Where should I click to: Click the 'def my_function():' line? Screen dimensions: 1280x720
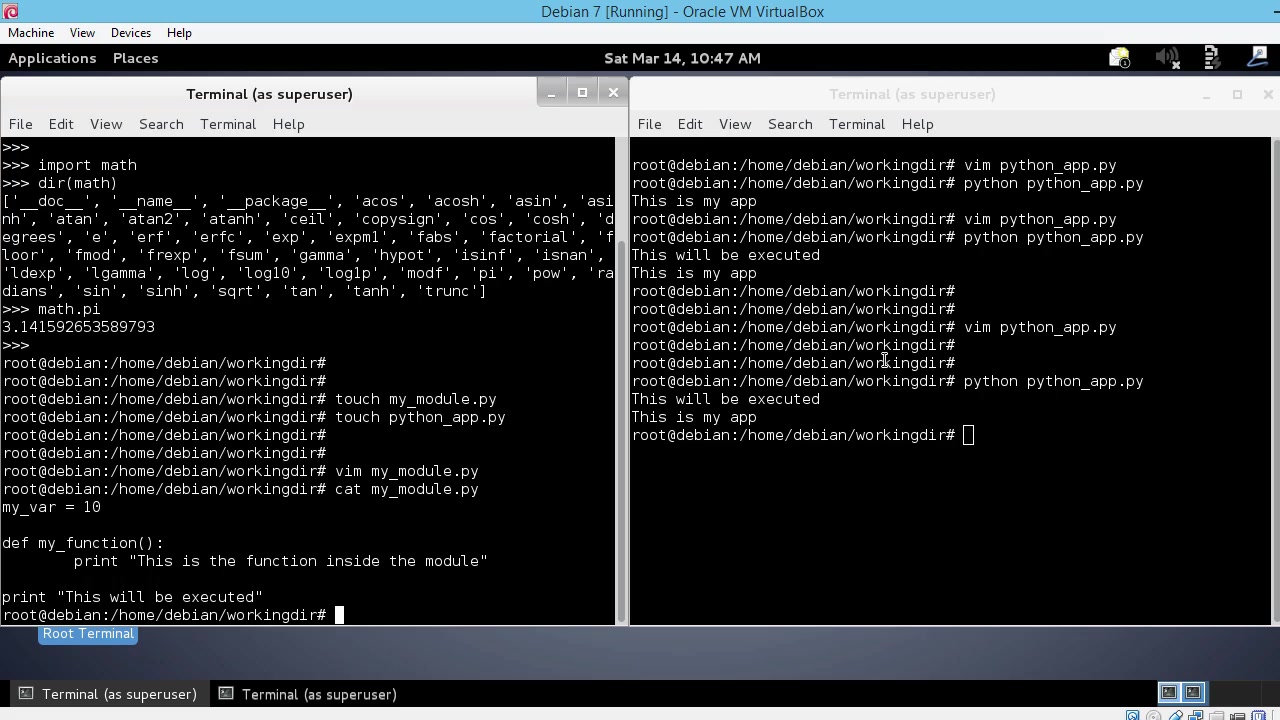(83, 543)
